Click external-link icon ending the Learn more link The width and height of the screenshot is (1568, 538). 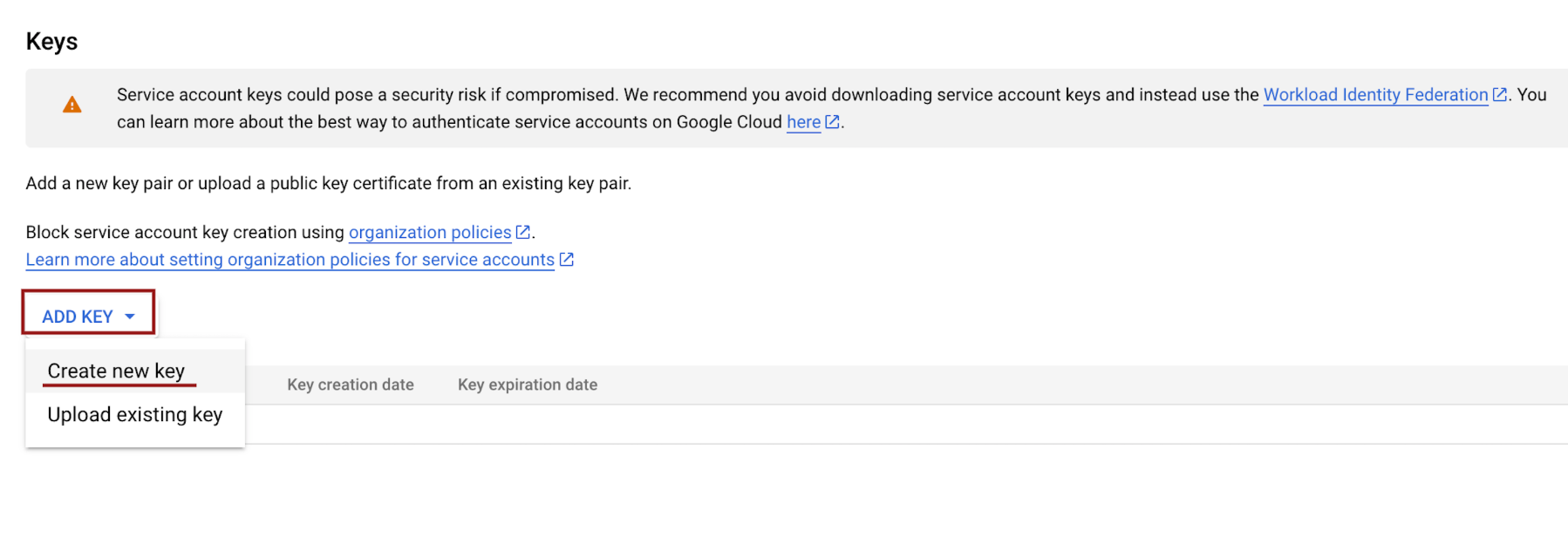566,260
